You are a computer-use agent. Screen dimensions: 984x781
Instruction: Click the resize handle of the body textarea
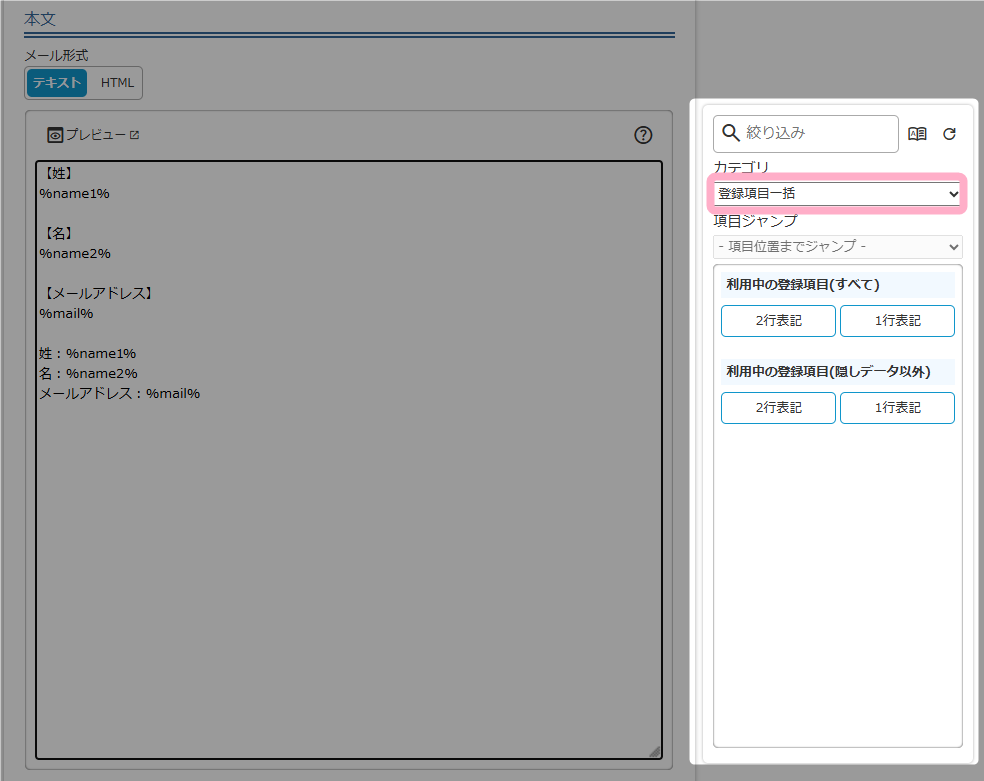pyautogui.click(x=654, y=751)
